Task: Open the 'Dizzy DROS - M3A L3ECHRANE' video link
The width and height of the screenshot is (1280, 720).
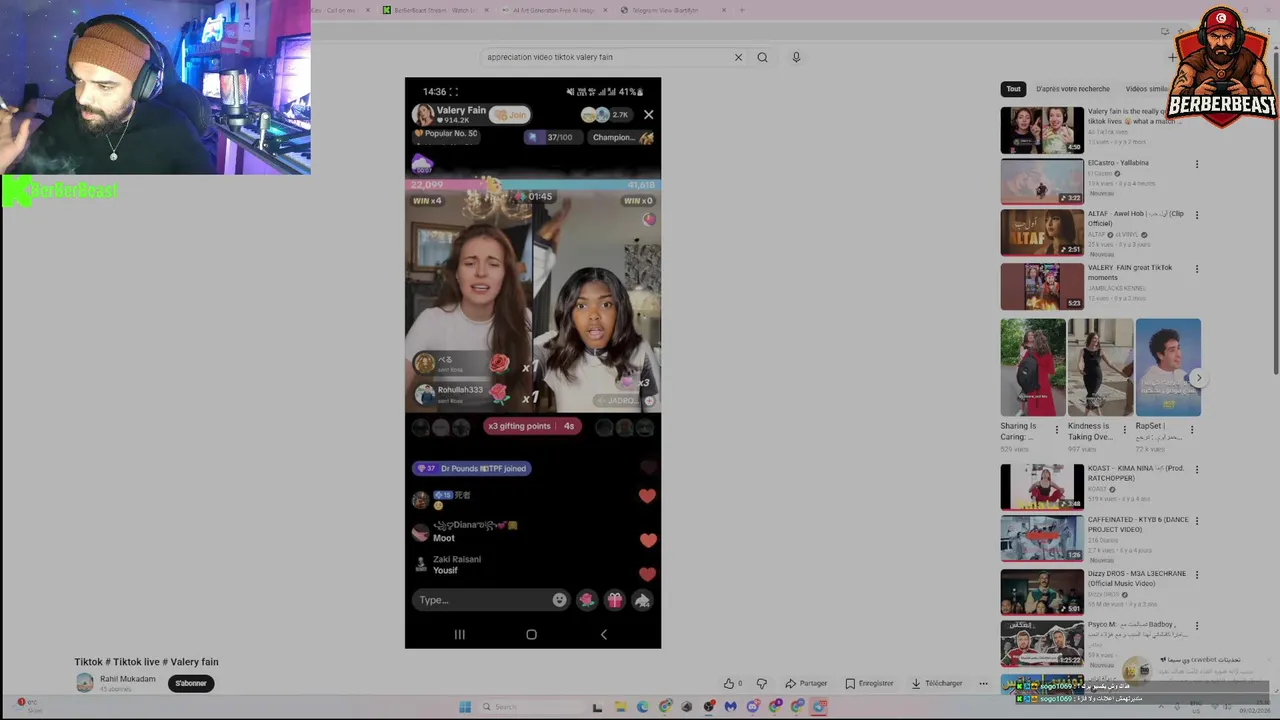Action: 1137,578
